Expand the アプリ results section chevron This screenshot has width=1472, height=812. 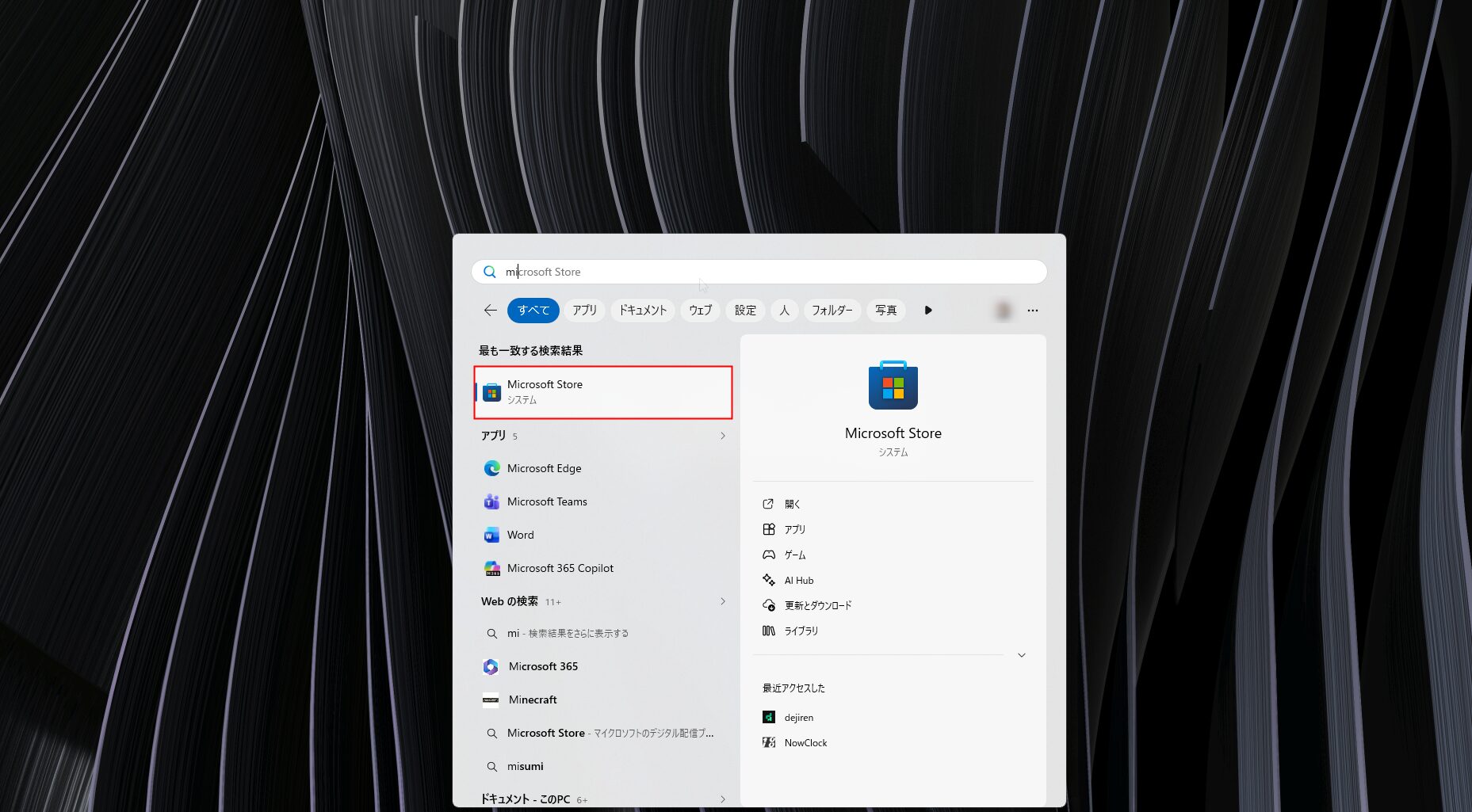(x=722, y=436)
